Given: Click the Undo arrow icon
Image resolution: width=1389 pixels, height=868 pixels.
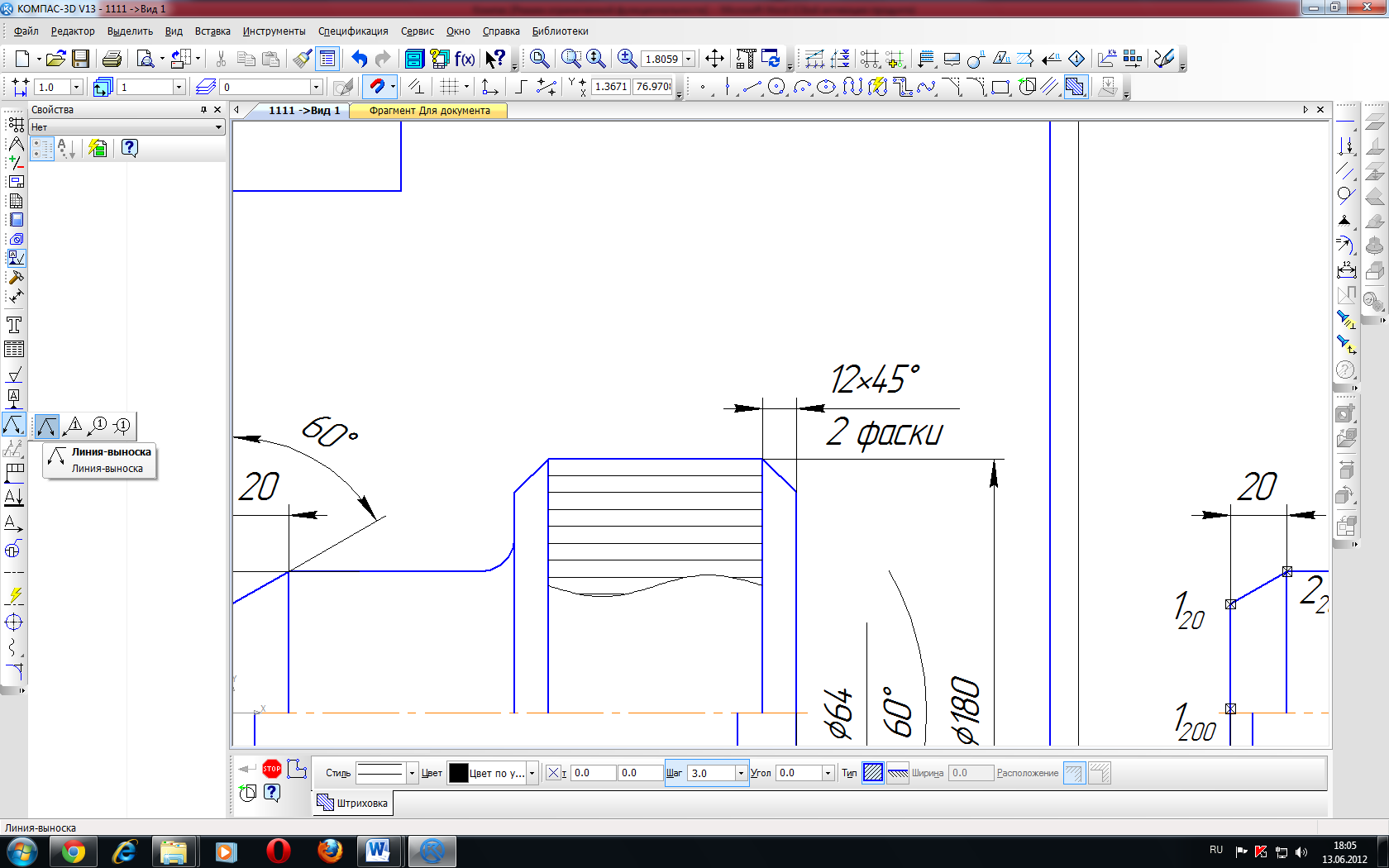Looking at the screenshot, I should [359, 59].
